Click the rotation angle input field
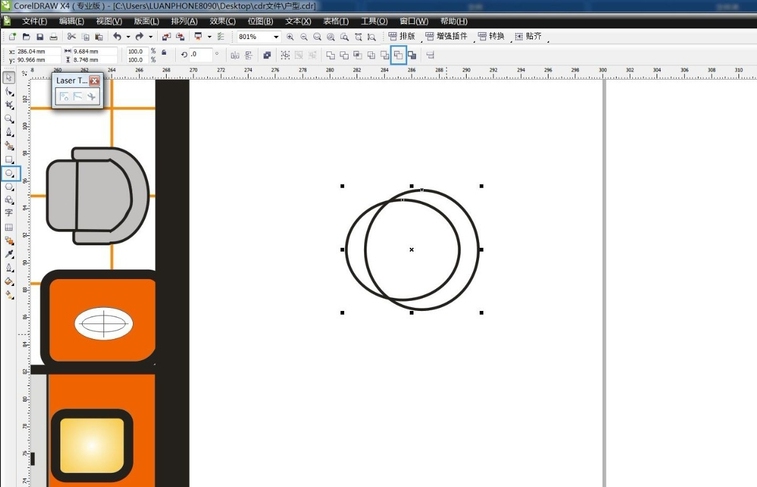The width and height of the screenshot is (757, 487). (x=200, y=55)
